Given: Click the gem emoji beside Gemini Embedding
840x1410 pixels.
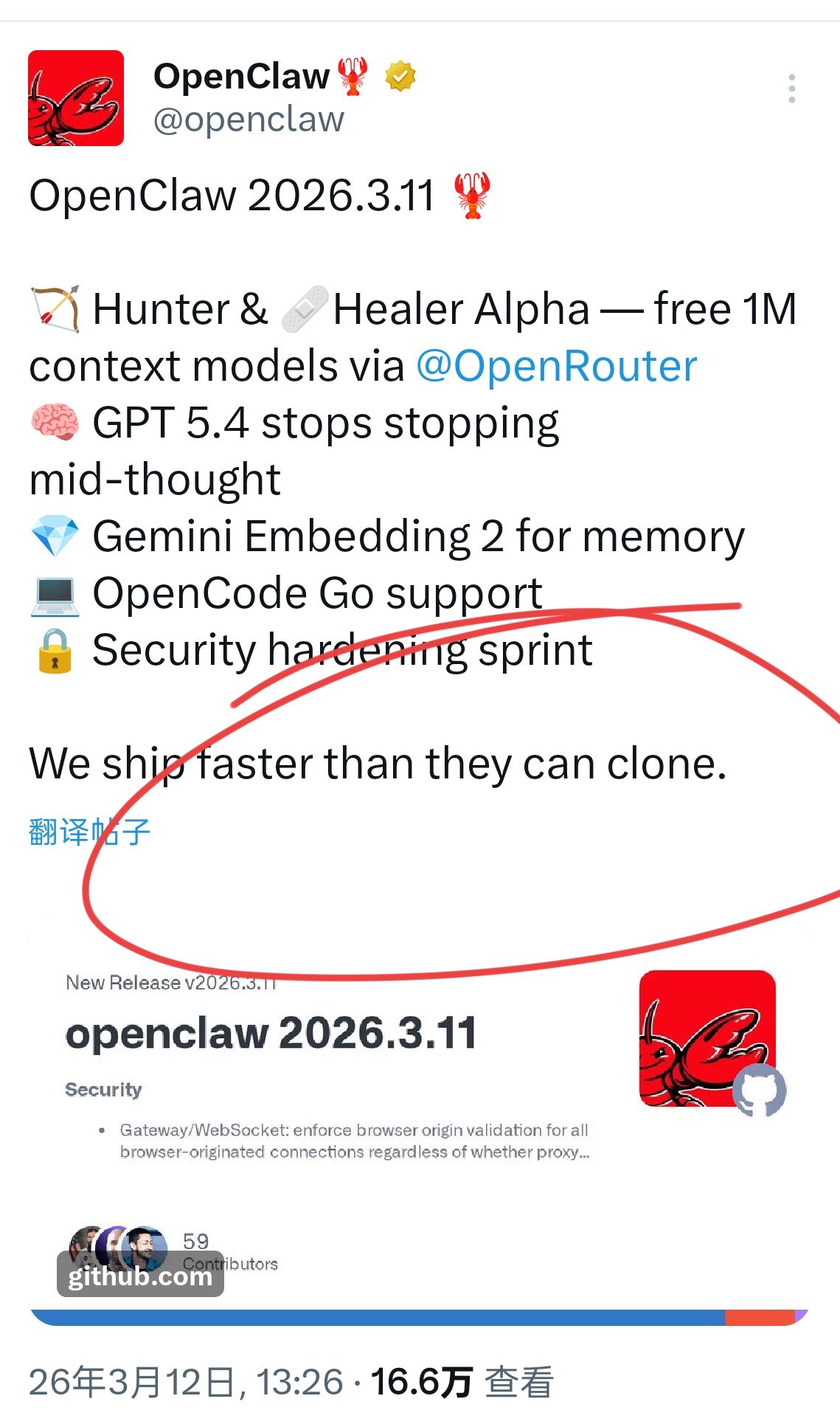Looking at the screenshot, I should [x=55, y=536].
